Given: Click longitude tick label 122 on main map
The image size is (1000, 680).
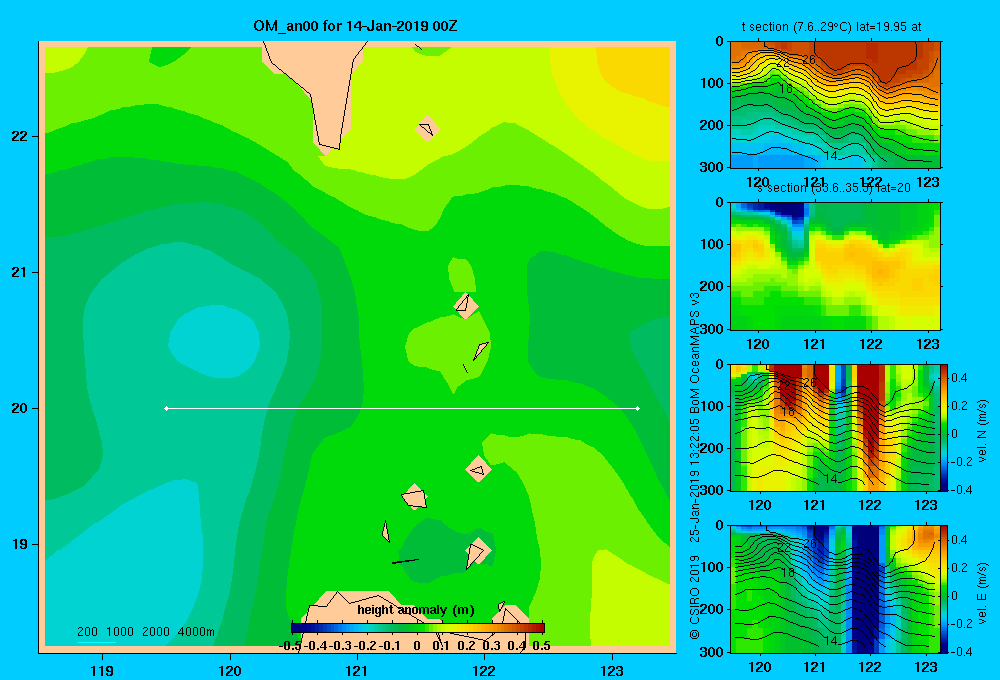Looking at the screenshot, I should (x=484, y=671).
